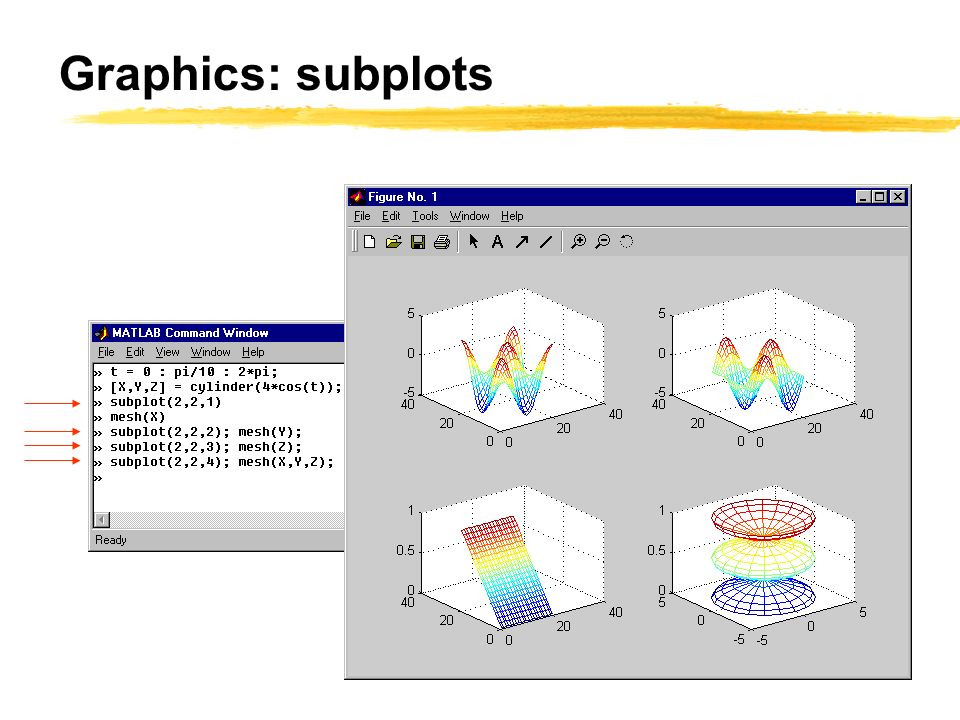960x720 pixels.
Task: Click the empty command prompt line
Action: [218, 478]
